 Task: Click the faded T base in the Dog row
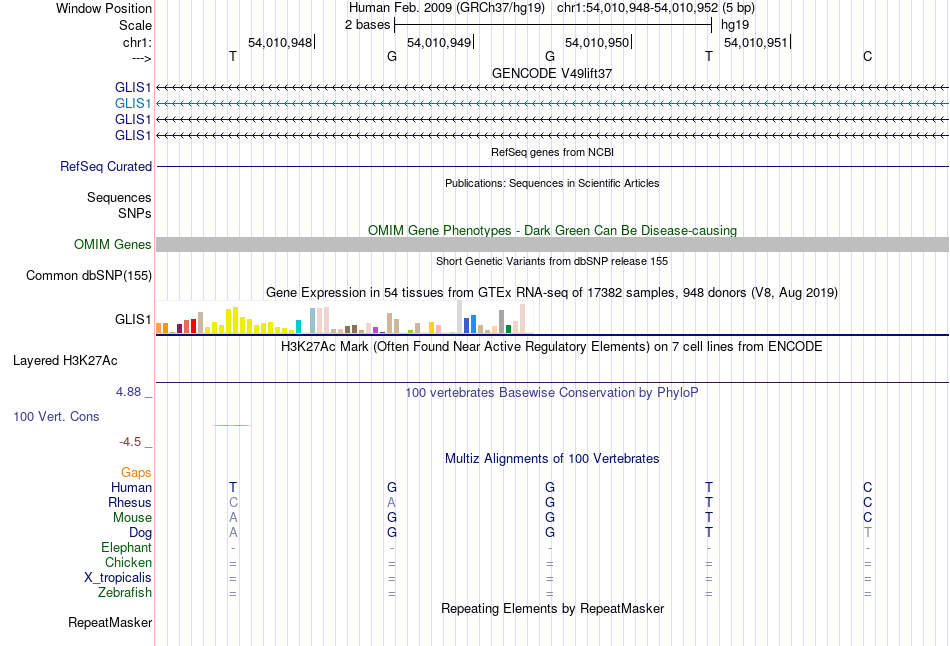[868, 533]
